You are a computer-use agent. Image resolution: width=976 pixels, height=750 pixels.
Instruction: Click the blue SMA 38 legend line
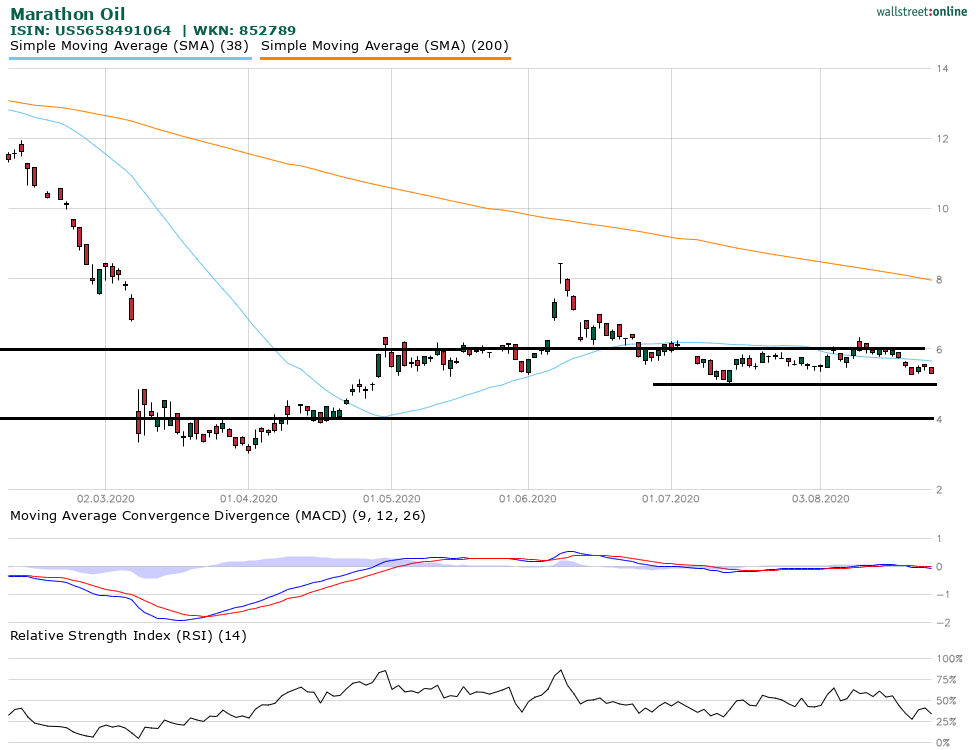pyautogui.click(x=130, y=58)
